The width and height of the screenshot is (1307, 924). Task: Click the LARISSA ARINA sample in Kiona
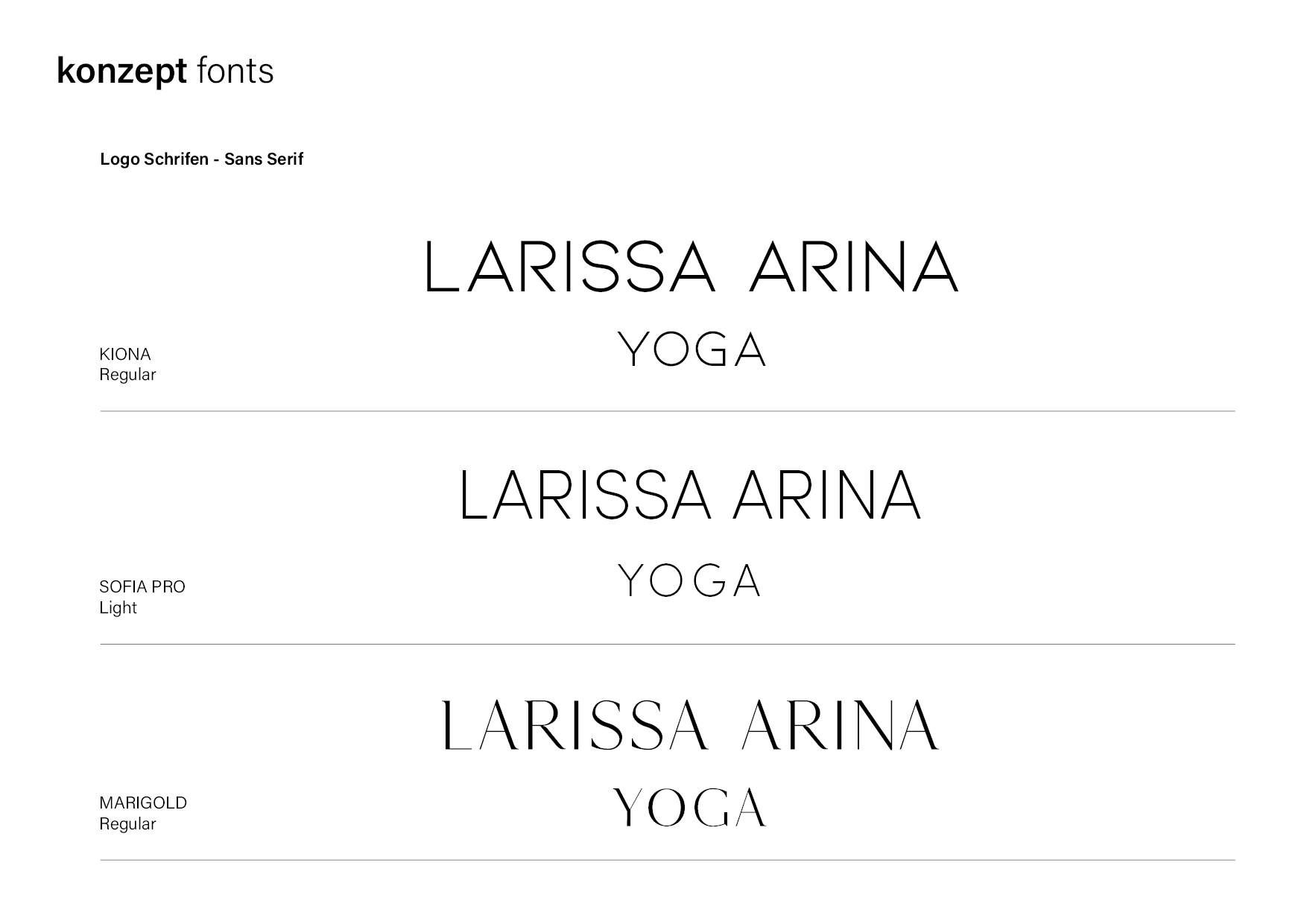(x=692, y=267)
